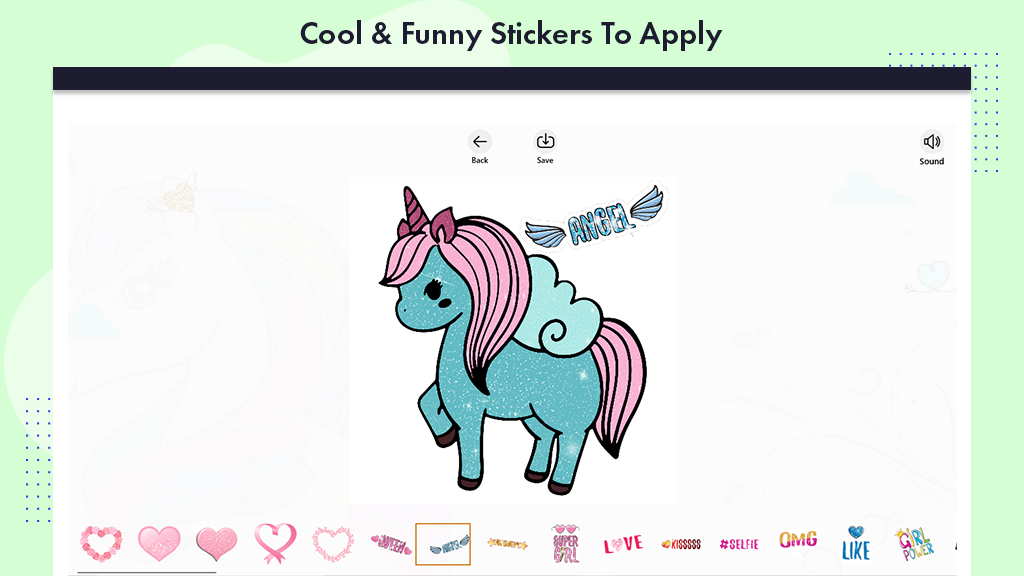Apply the Super Girl sticker

tap(566, 543)
